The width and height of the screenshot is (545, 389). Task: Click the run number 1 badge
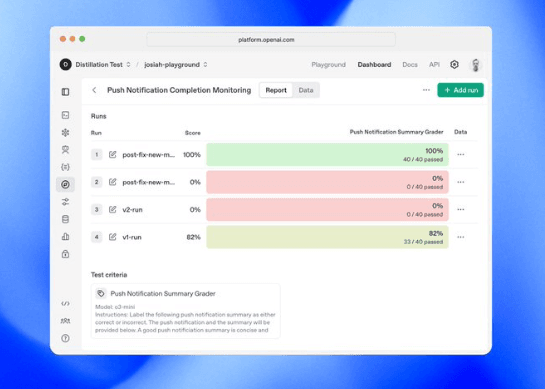coord(97,154)
